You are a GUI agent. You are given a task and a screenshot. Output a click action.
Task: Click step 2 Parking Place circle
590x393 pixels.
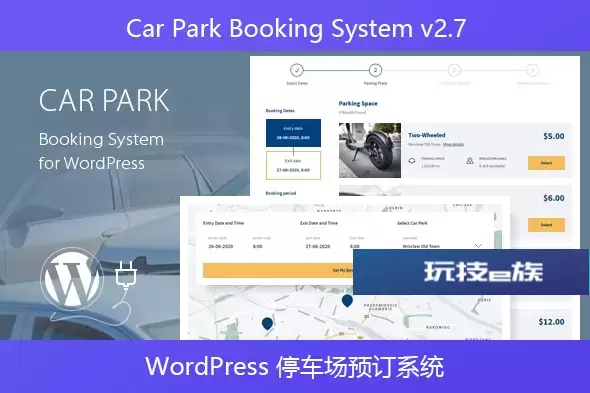coord(375,70)
